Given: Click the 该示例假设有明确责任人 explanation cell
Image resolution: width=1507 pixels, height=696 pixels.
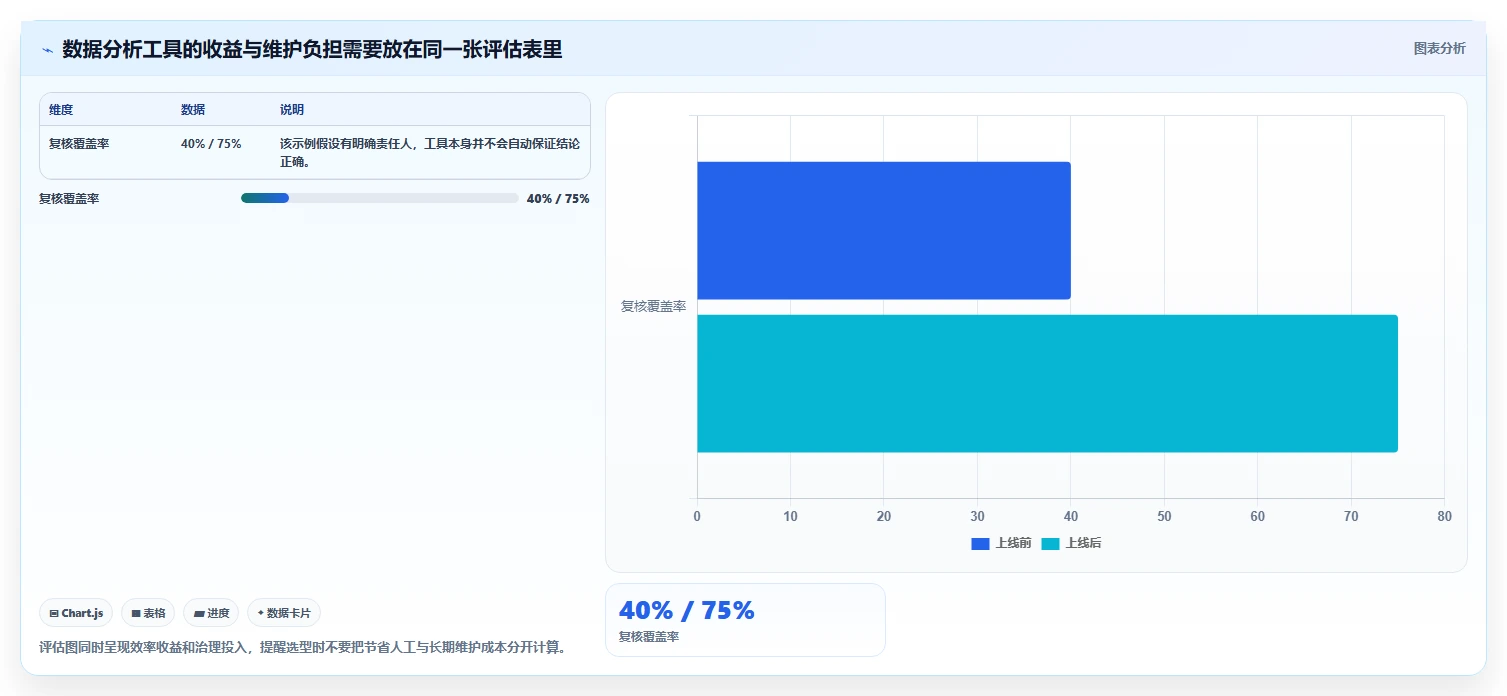Looking at the screenshot, I should coord(429,153).
